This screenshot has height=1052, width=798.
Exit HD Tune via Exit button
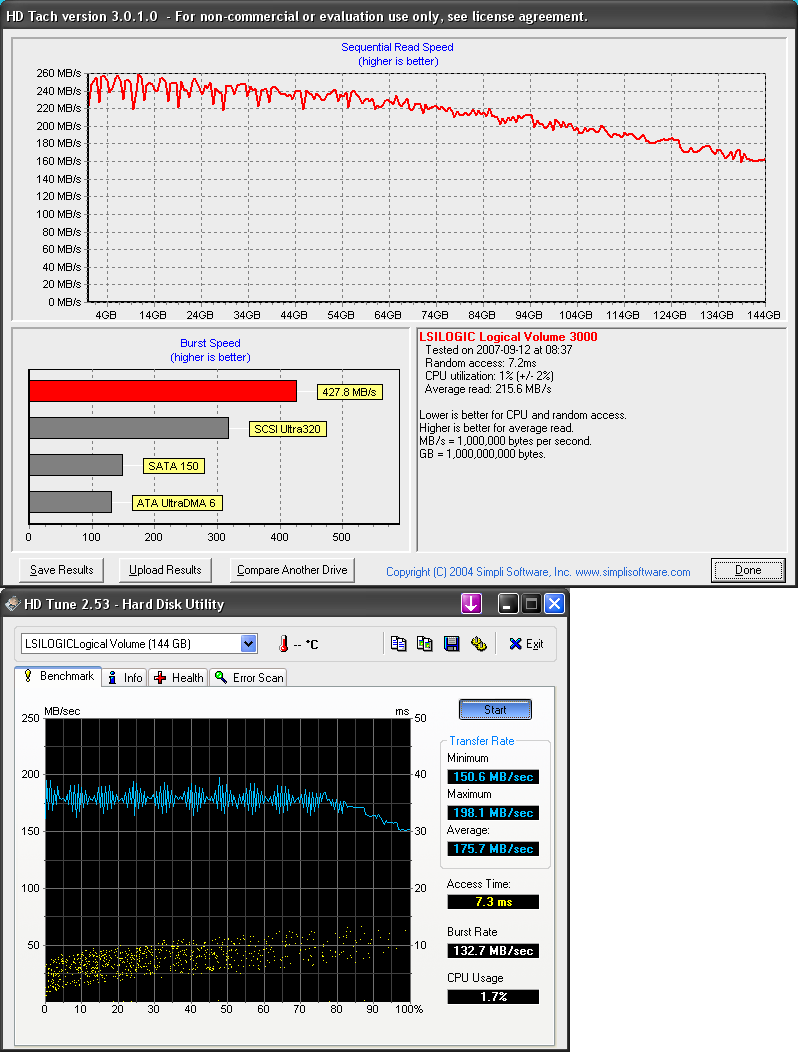click(x=526, y=643)
